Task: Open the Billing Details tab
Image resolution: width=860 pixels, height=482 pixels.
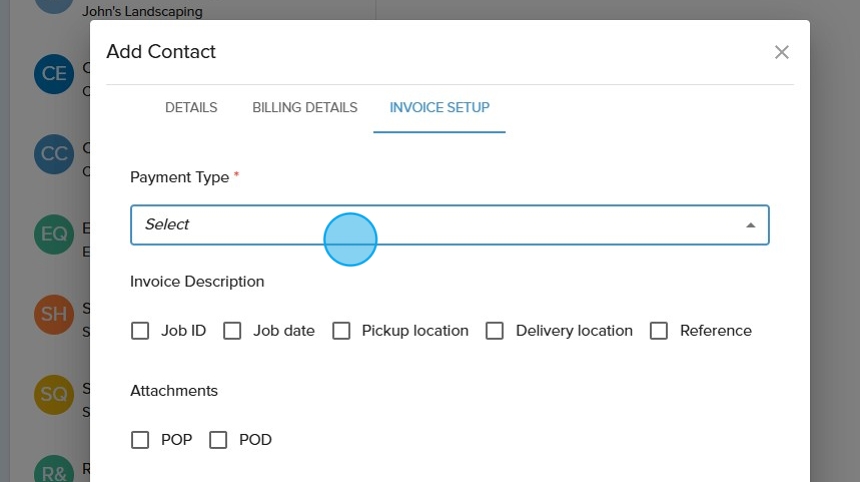Action: (305, 107)
